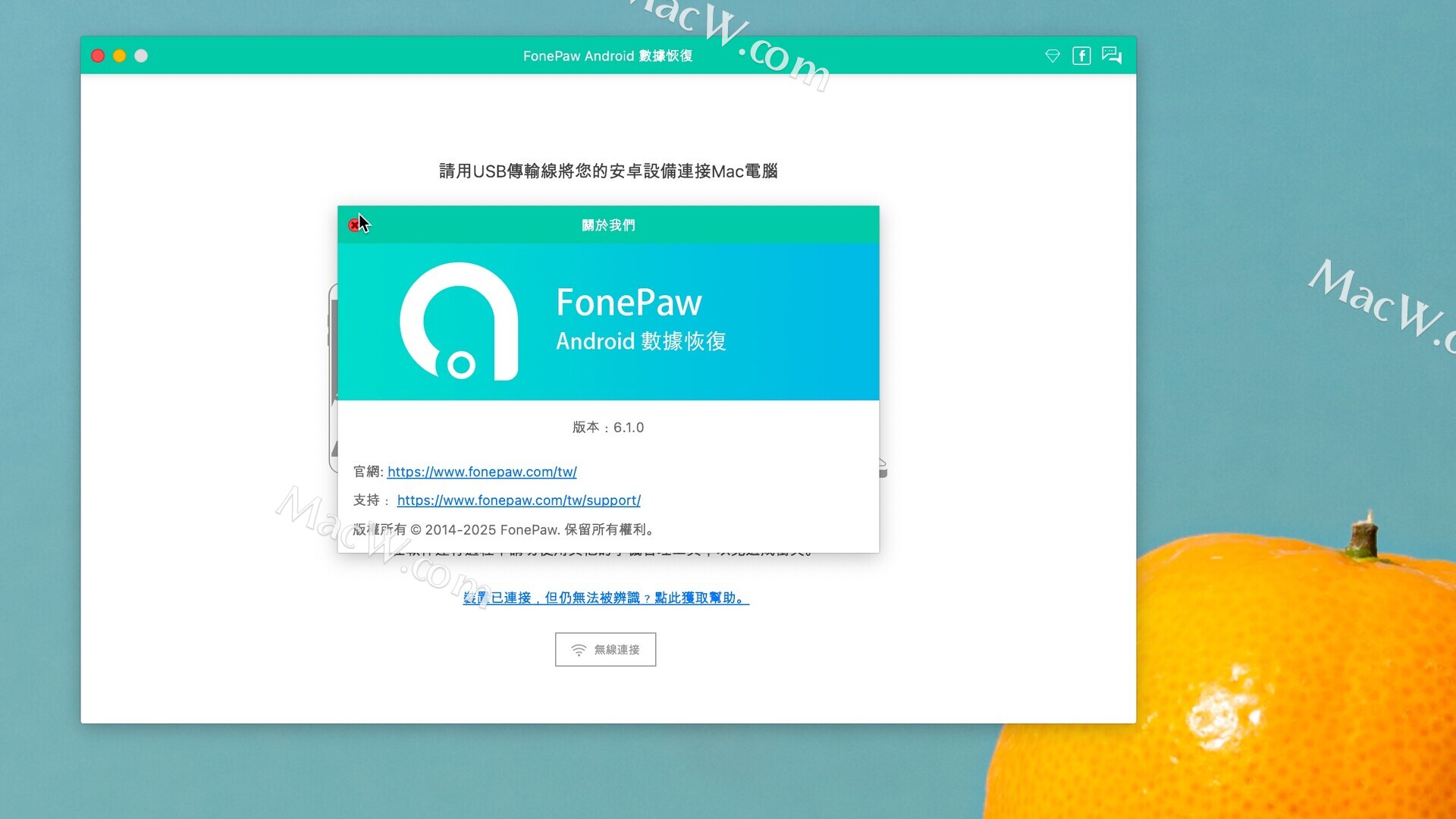
Task: Click the Wi-Fi icon on the wireless button
Action: tap(579, 650)
